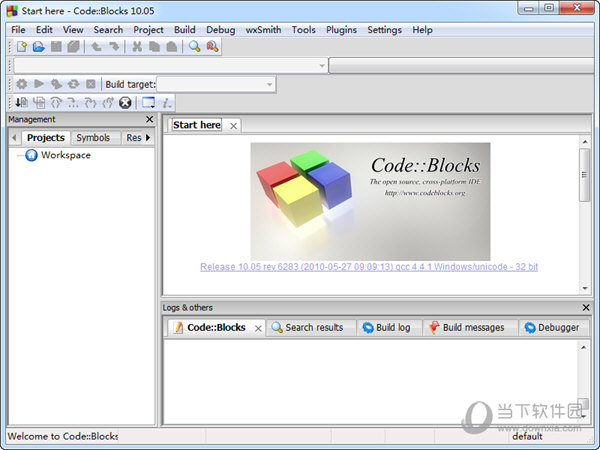Screen dimensions: 600x450
Task: Open the Debugging windows dropdown icon
Action: [x=148, y=102]
